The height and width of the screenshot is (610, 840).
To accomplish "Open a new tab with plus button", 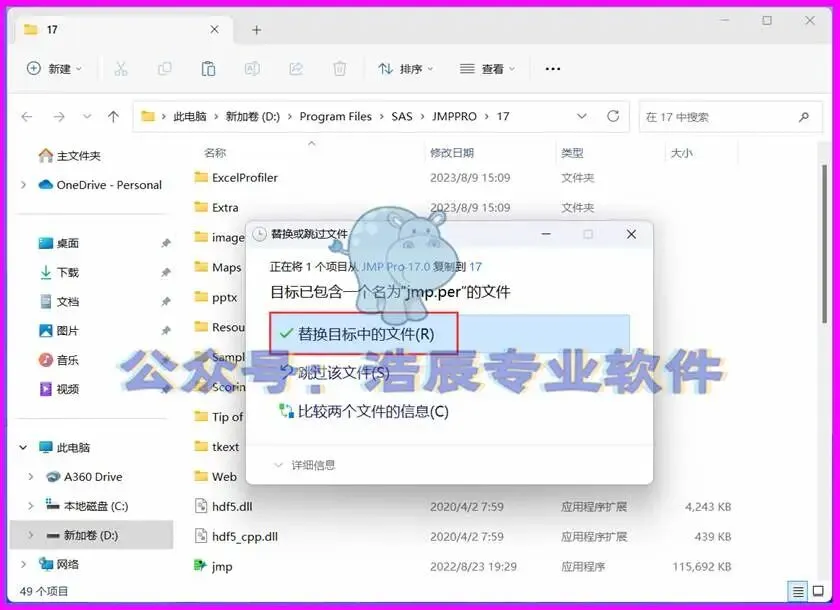I will tap(257, 30).
